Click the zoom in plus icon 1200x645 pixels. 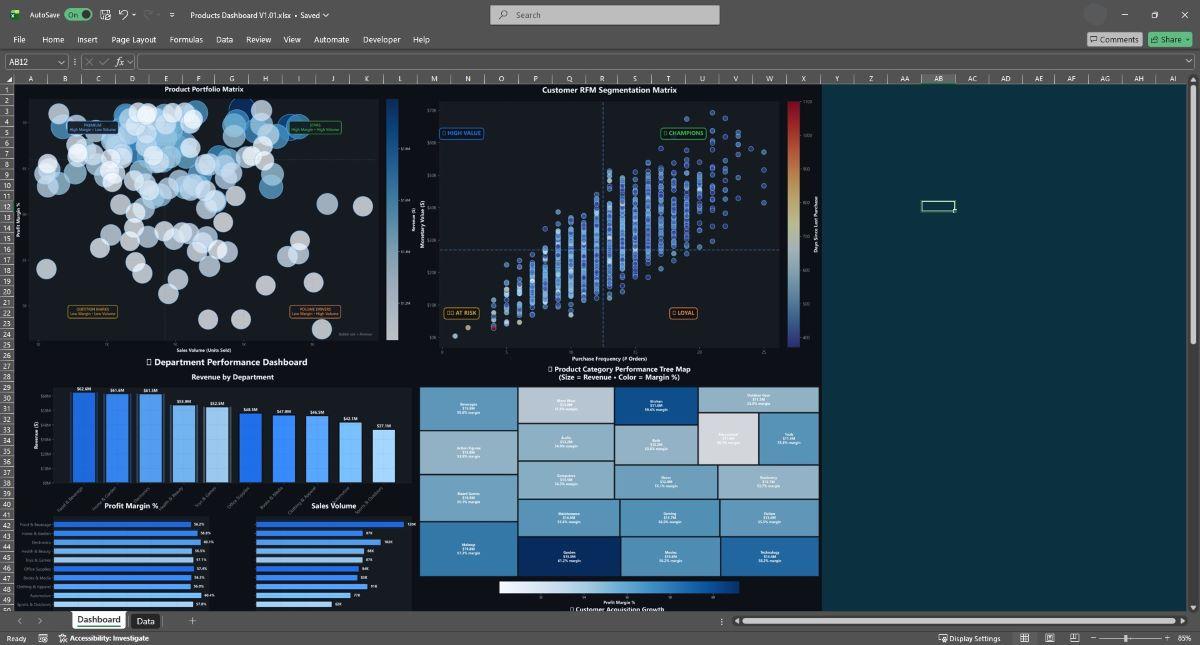click(x=1166, y=638)
